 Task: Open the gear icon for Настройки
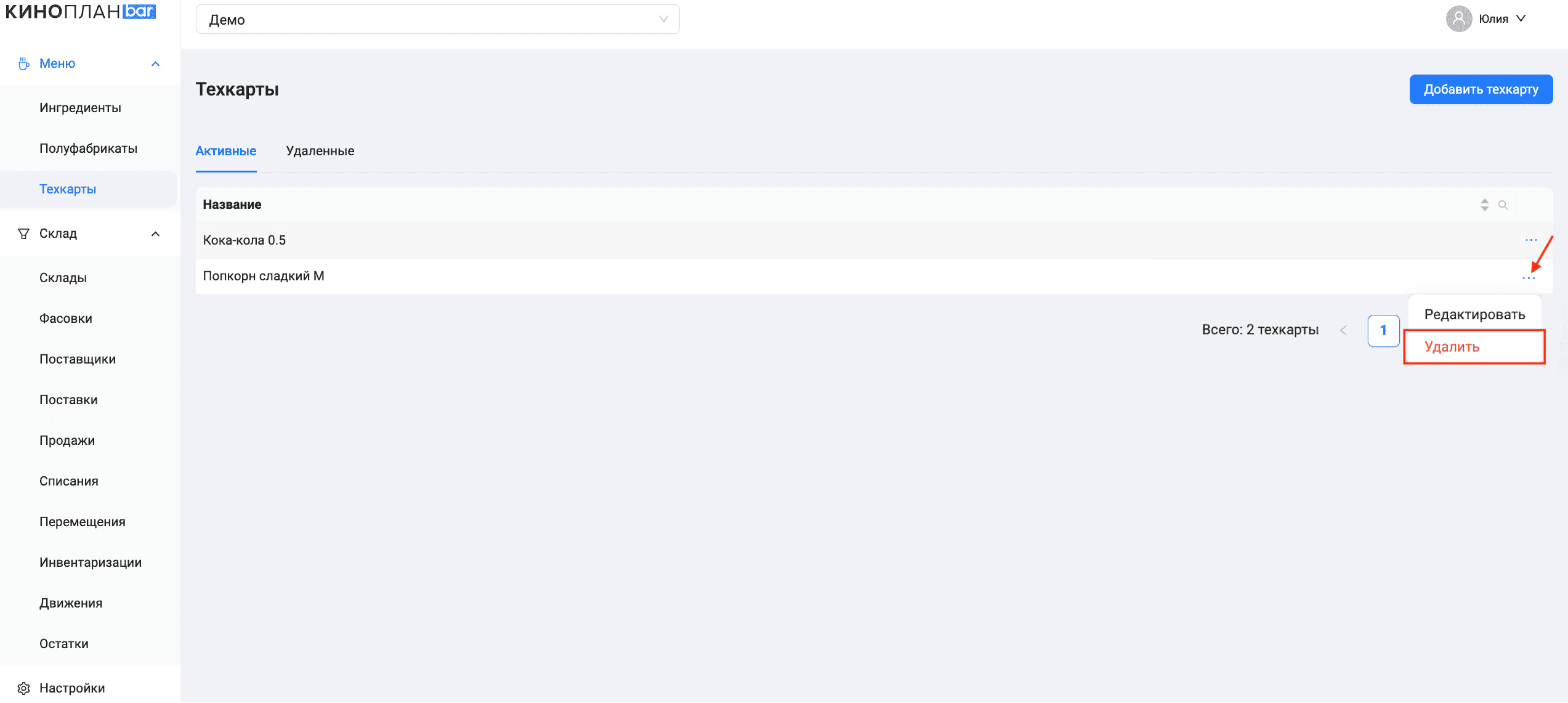click(23, 688)
